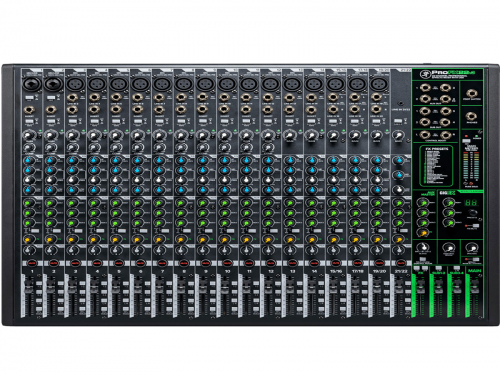Click the 48V phantom power switch under the LEDs

pos(466,141)
